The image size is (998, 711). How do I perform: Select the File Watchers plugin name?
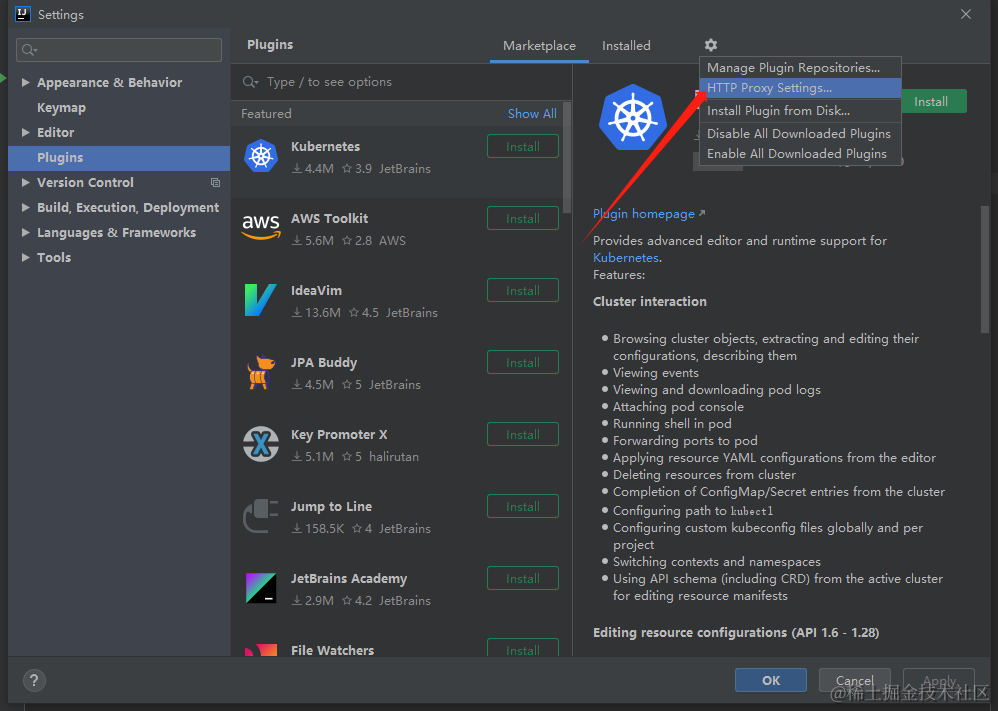click(332, 650)
